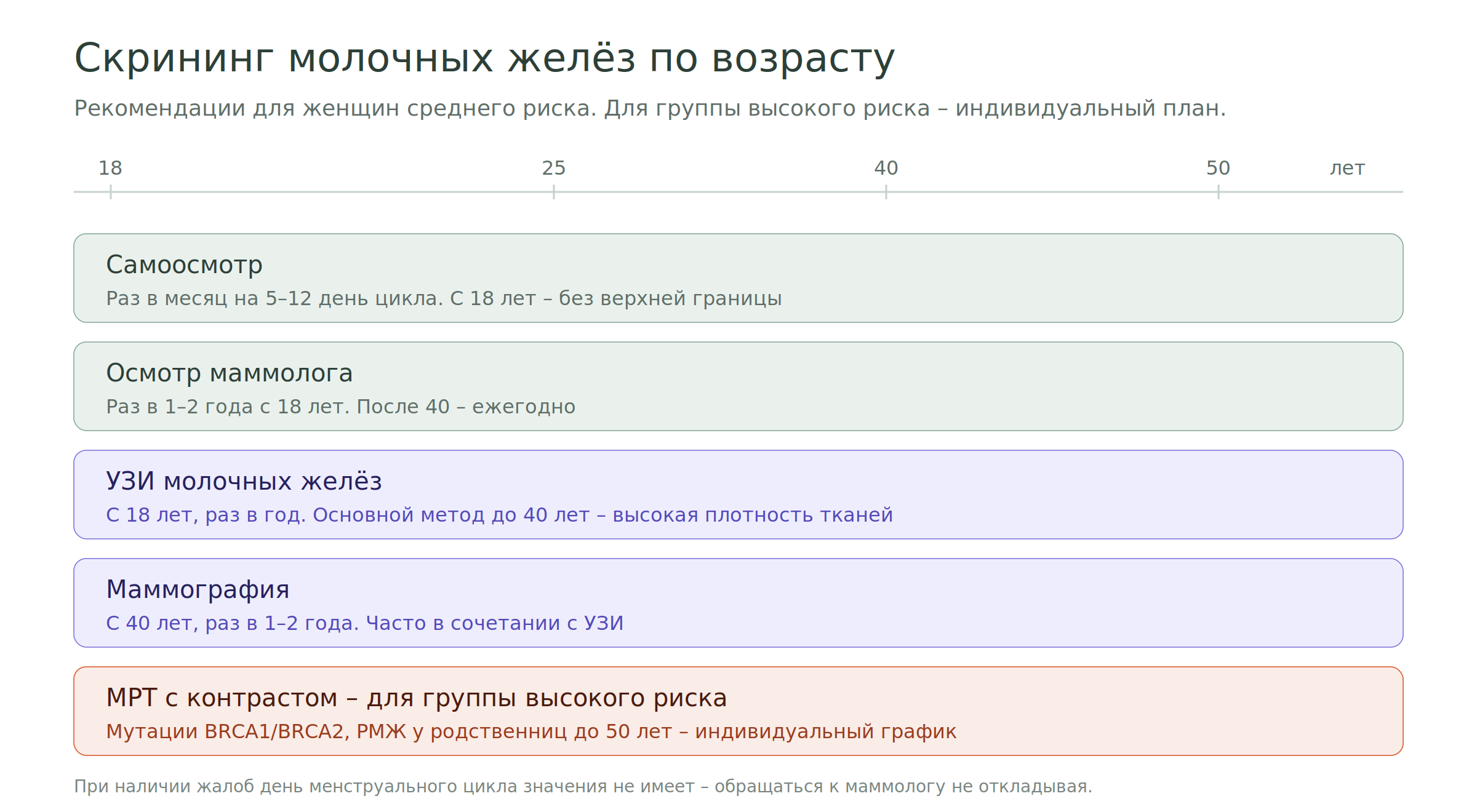Click 'С 40 лет, раз в 1–2 года' text

click(x=232, y=623)
